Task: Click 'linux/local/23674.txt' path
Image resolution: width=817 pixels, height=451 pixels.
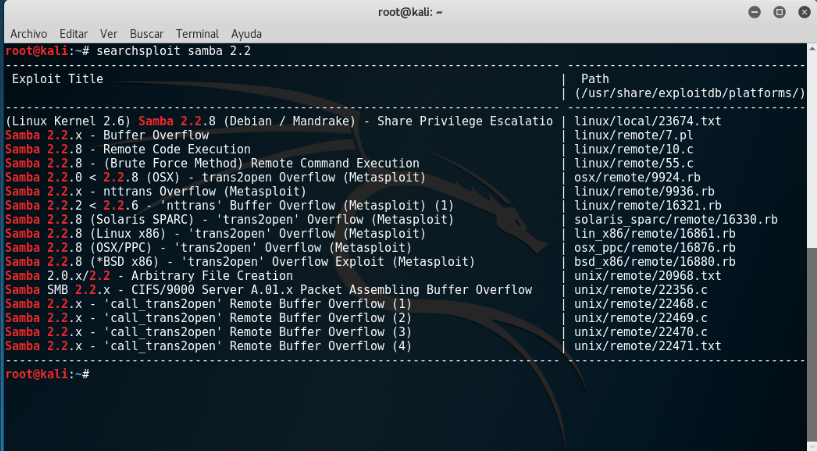Action: (x=648, y=121)
